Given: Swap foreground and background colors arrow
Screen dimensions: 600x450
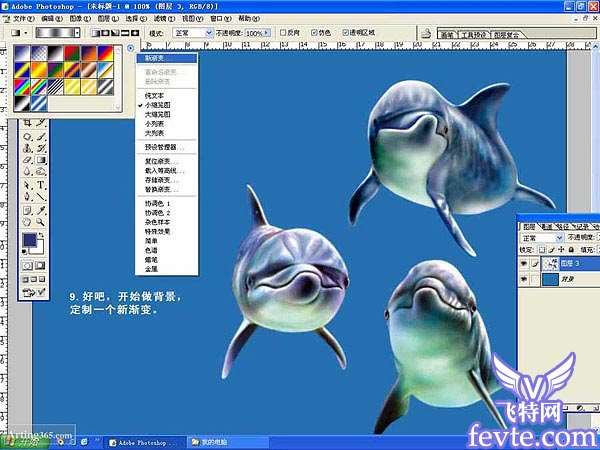Looking at the screenshot, I should pyautogui.click(x=41, y=235).
